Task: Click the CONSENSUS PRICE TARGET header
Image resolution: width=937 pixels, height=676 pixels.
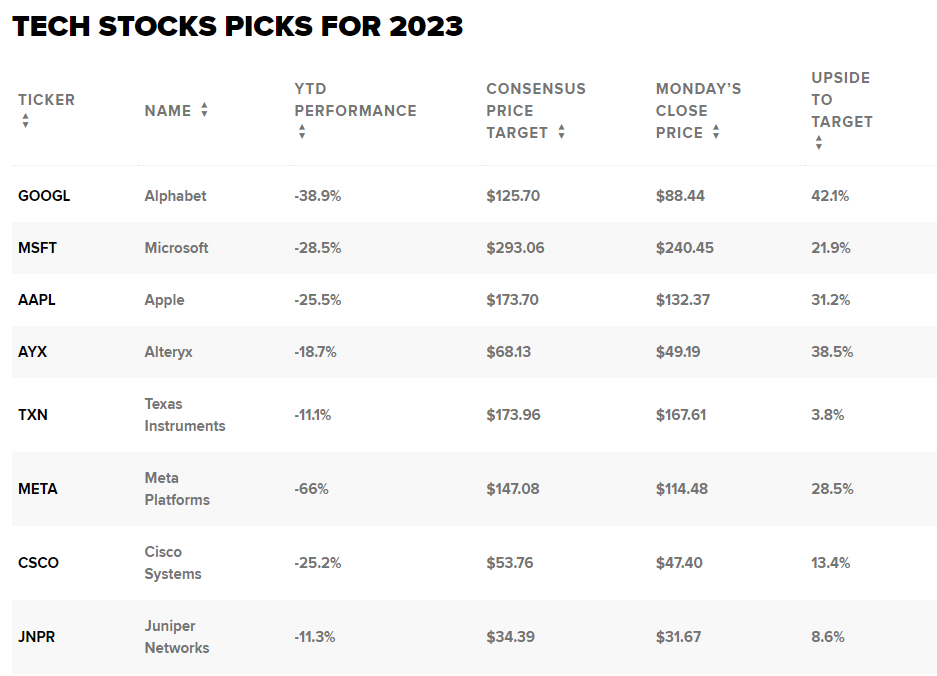Action: 536,111
